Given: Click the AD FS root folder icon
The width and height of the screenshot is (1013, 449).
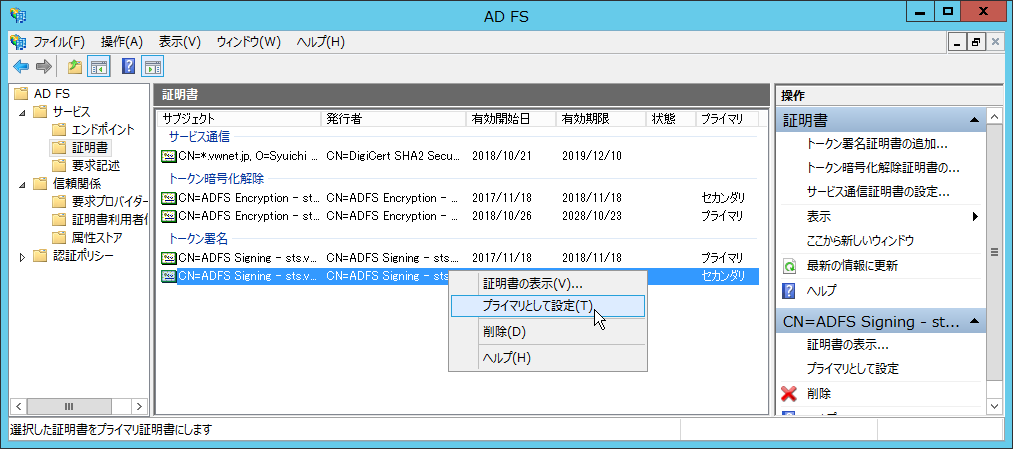Looking at the screenshot, I should coord(22,94).
